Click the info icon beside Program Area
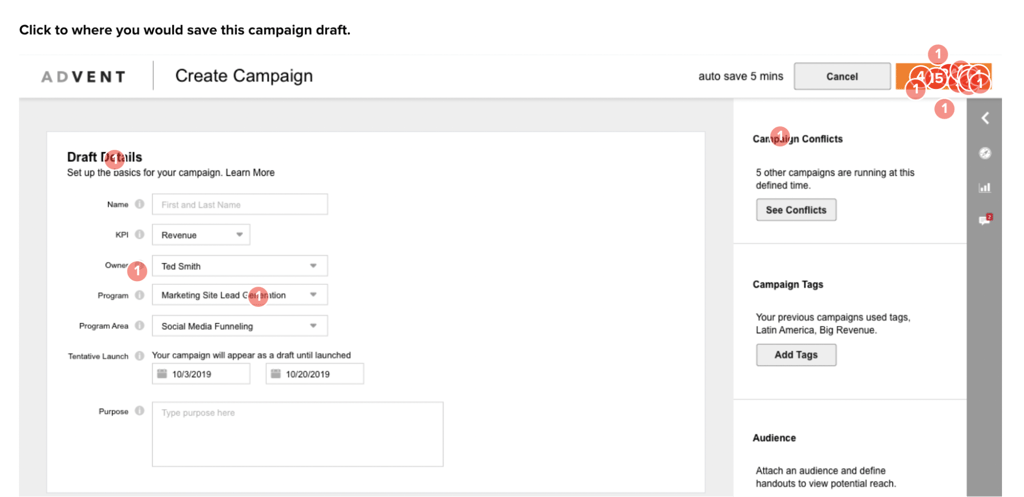Viewport: 1024px width, 497px height. coord(139,325)
